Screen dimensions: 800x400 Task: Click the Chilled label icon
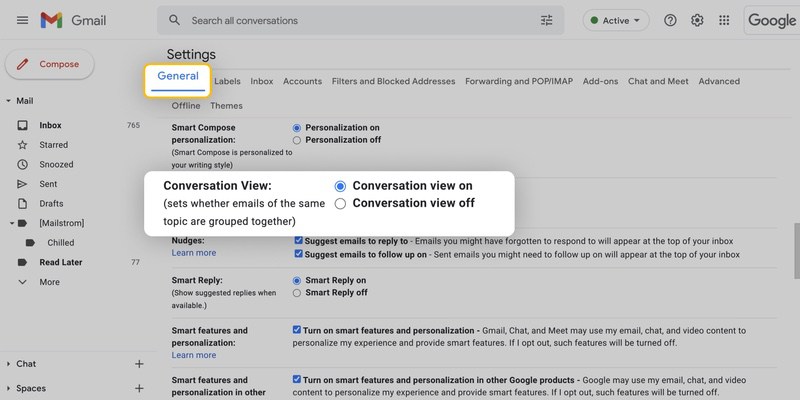pyautogui.click(x=31, y=243)
